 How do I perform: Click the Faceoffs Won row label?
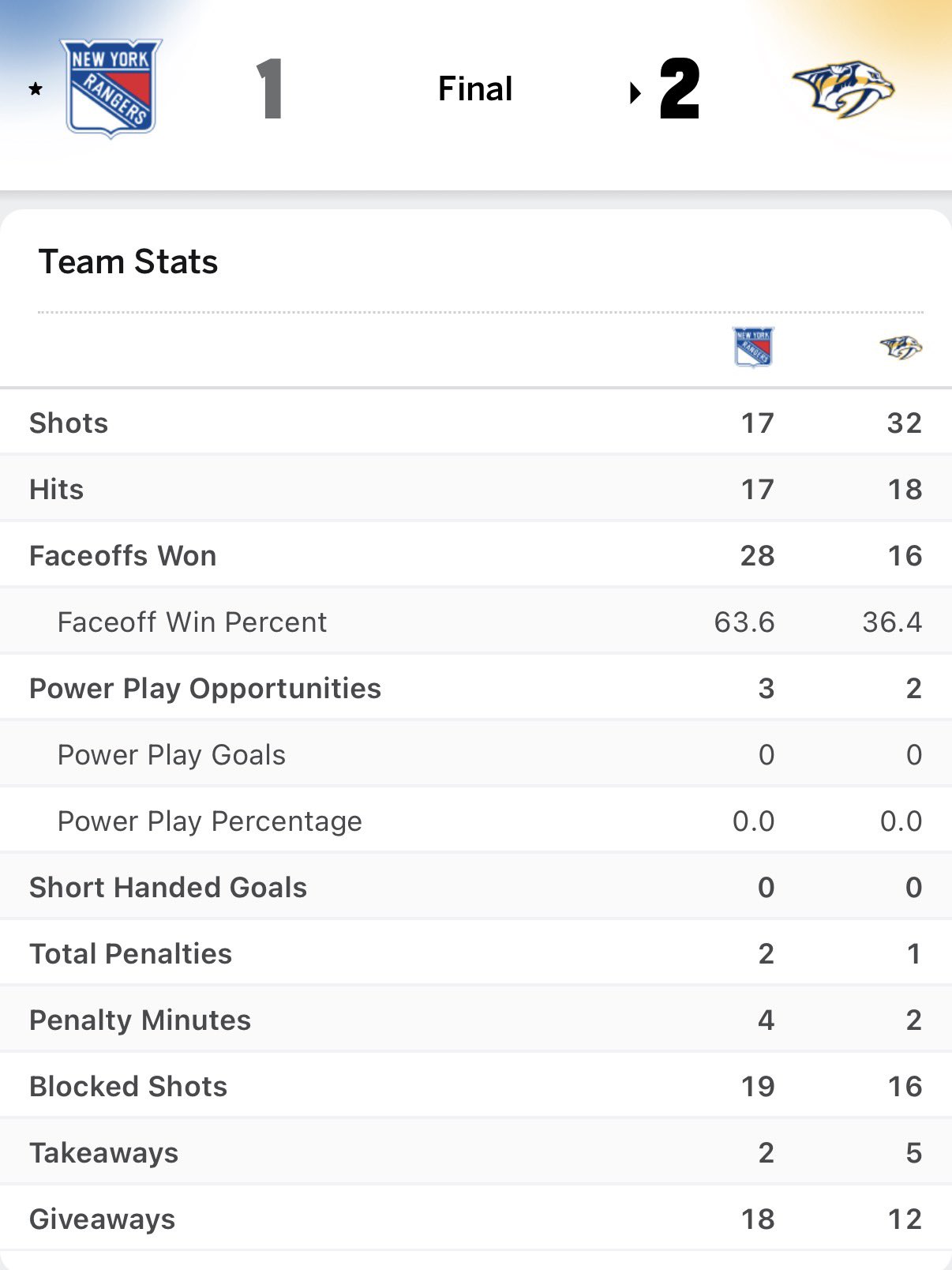click(123, 556)
